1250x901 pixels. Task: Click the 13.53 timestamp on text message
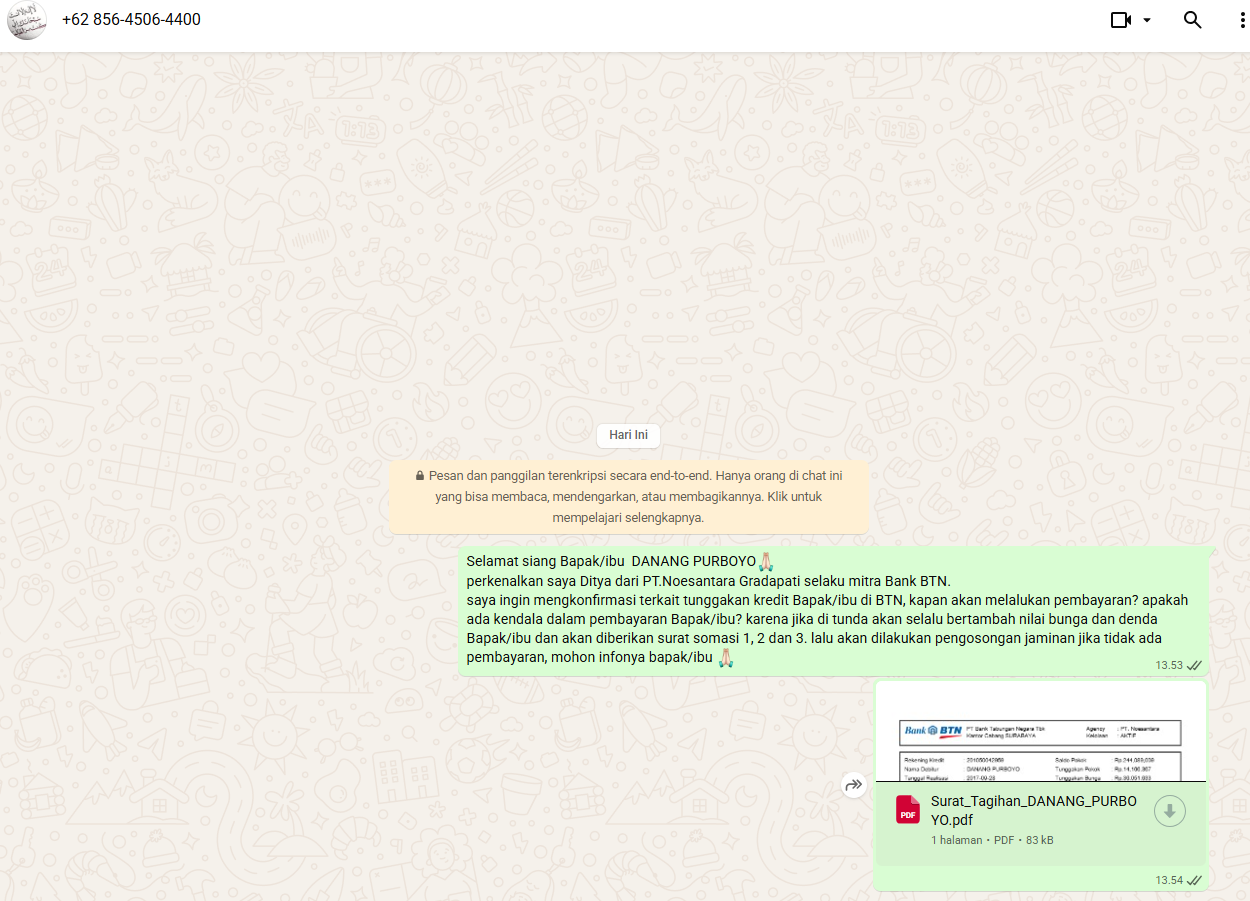point(1169,665)
